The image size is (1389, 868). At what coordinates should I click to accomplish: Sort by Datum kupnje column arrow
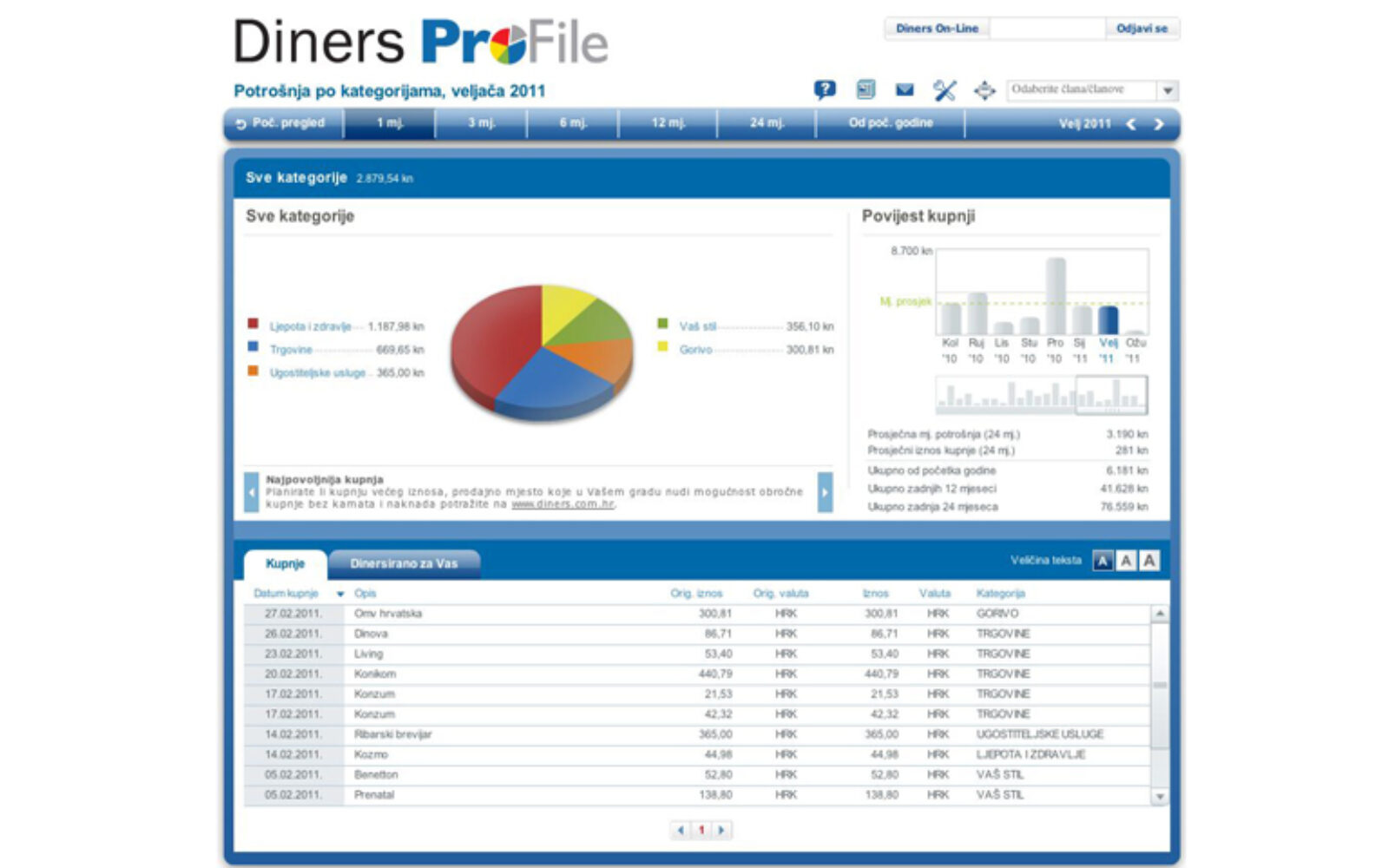(x=340, y=594)
